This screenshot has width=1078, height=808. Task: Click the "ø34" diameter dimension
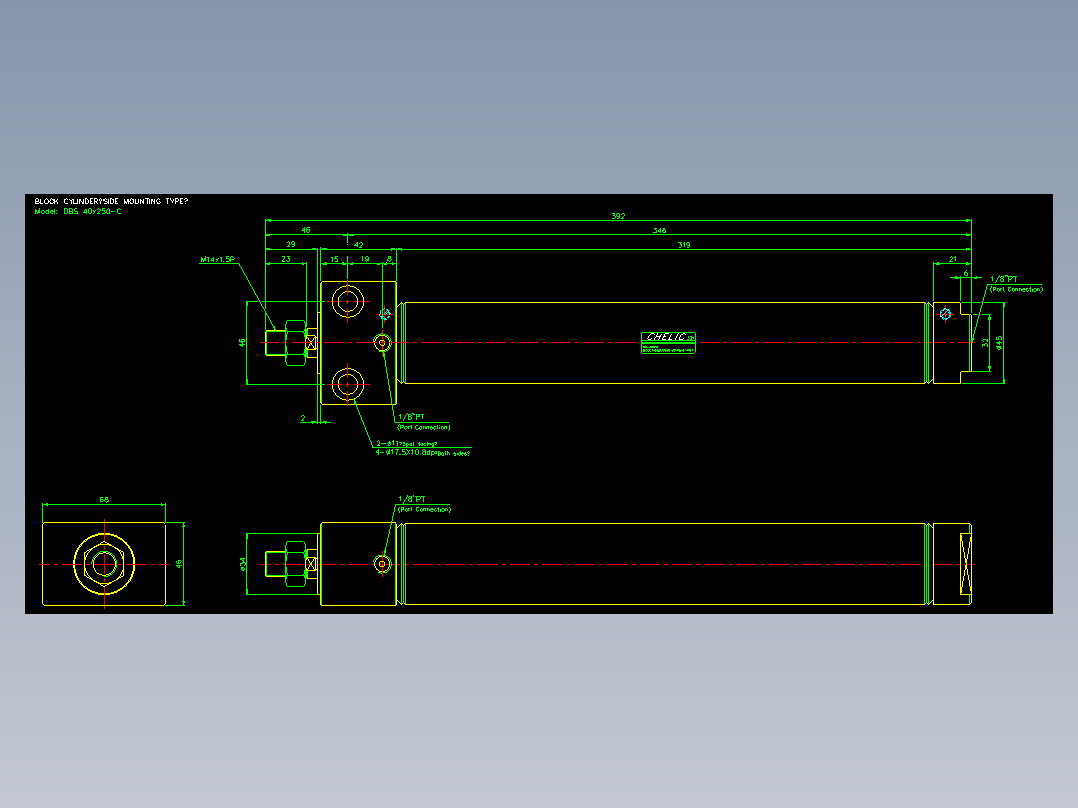[x=243, y=564]
